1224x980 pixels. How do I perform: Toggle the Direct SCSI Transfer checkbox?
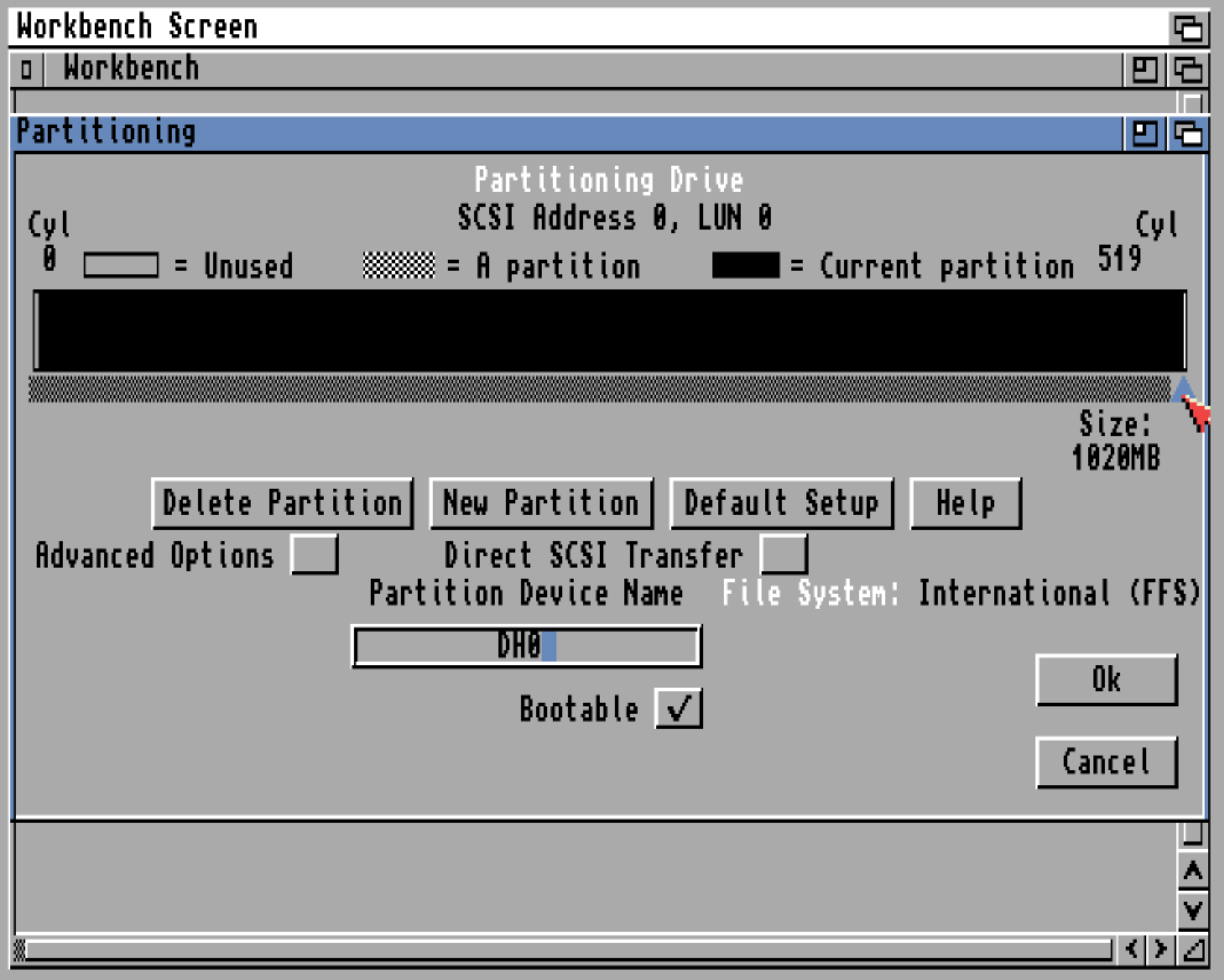[x=784, y=554]
